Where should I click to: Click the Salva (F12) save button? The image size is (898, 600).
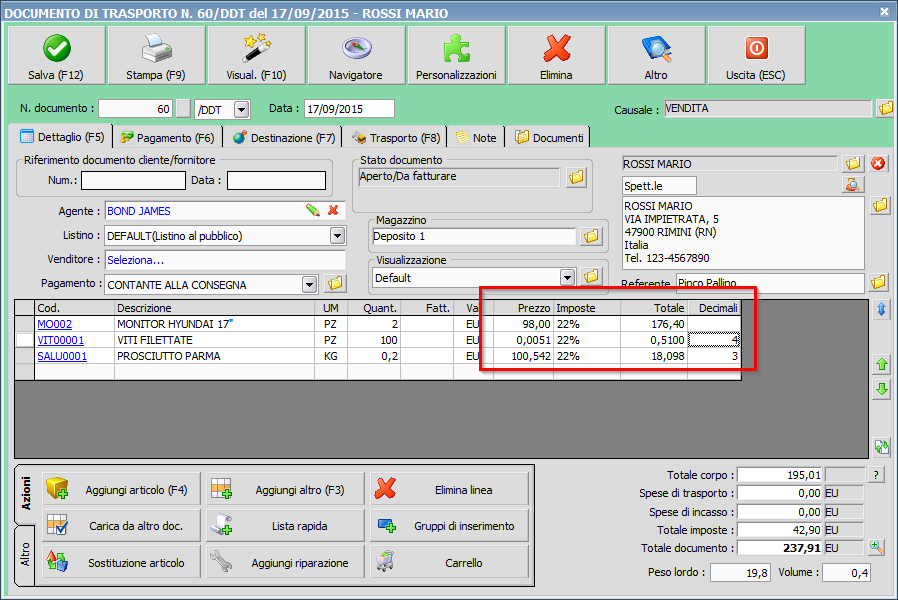pos(55,56)
